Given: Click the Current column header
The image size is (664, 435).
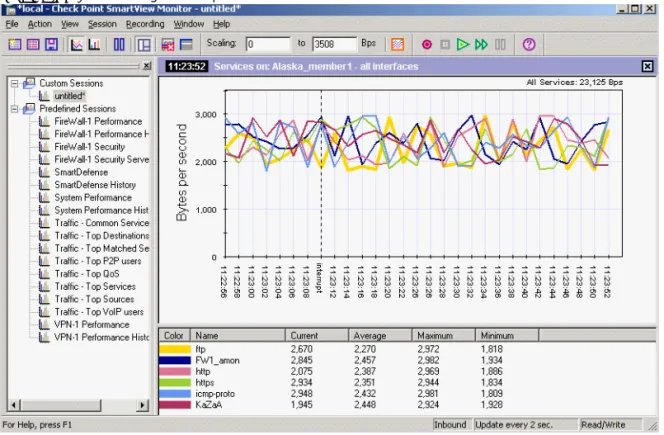Looking at the screenshot, I should [x=317, y=336].
